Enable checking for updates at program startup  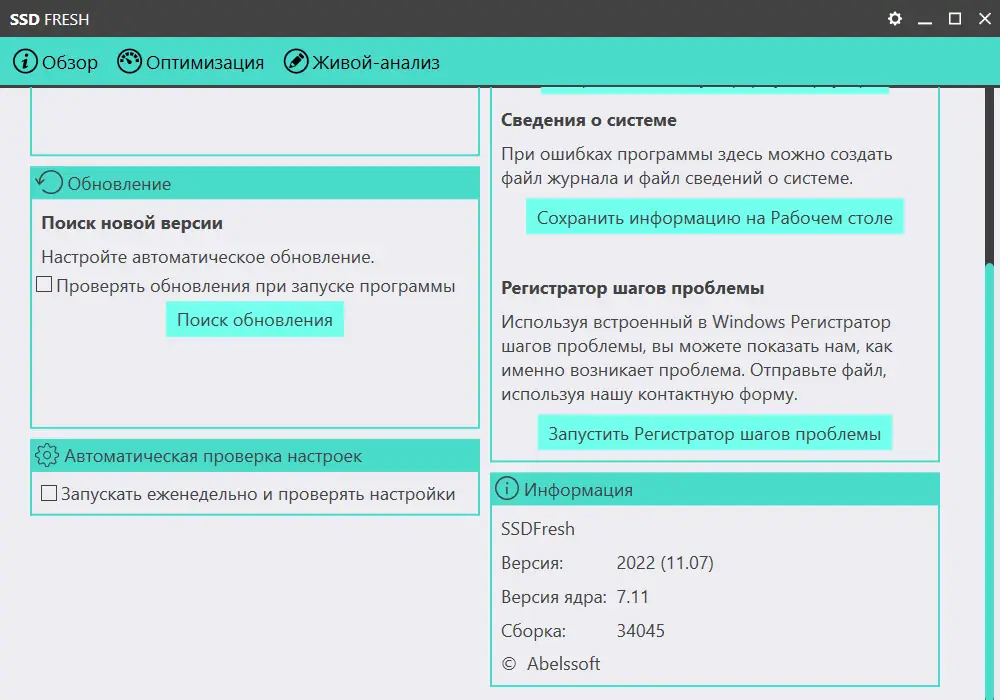pos(44,285)
